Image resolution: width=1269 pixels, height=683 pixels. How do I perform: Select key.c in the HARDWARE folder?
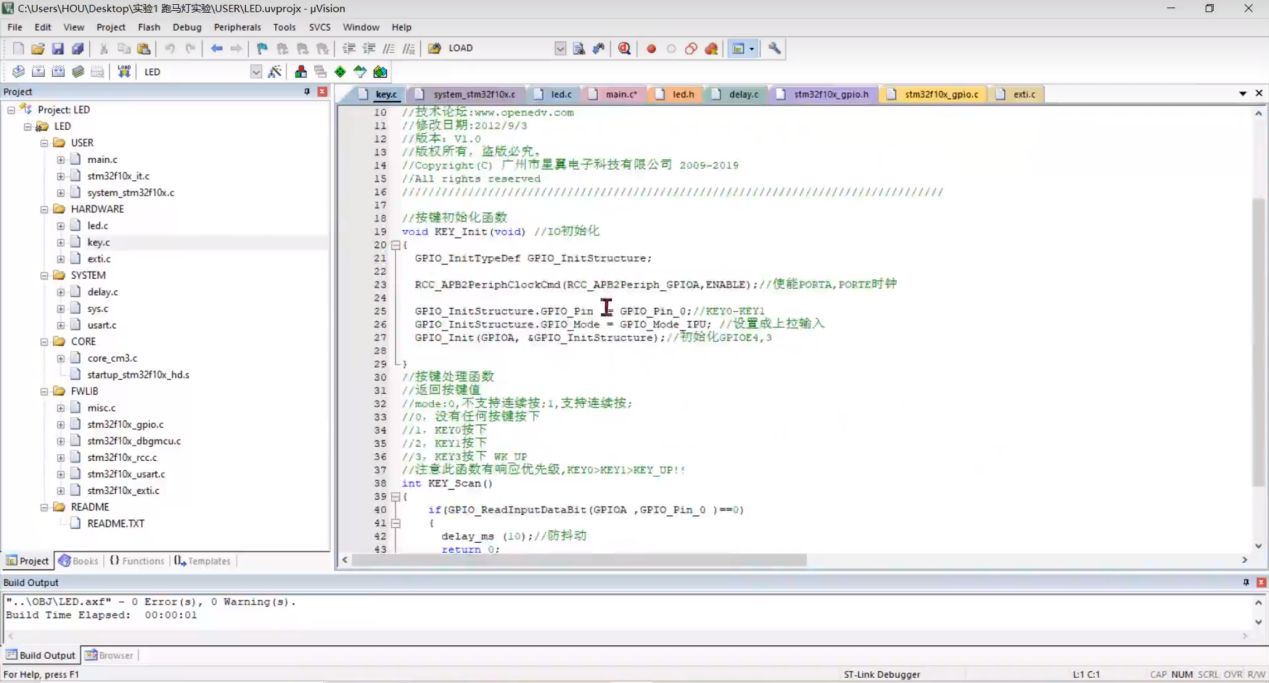point(98,242)
